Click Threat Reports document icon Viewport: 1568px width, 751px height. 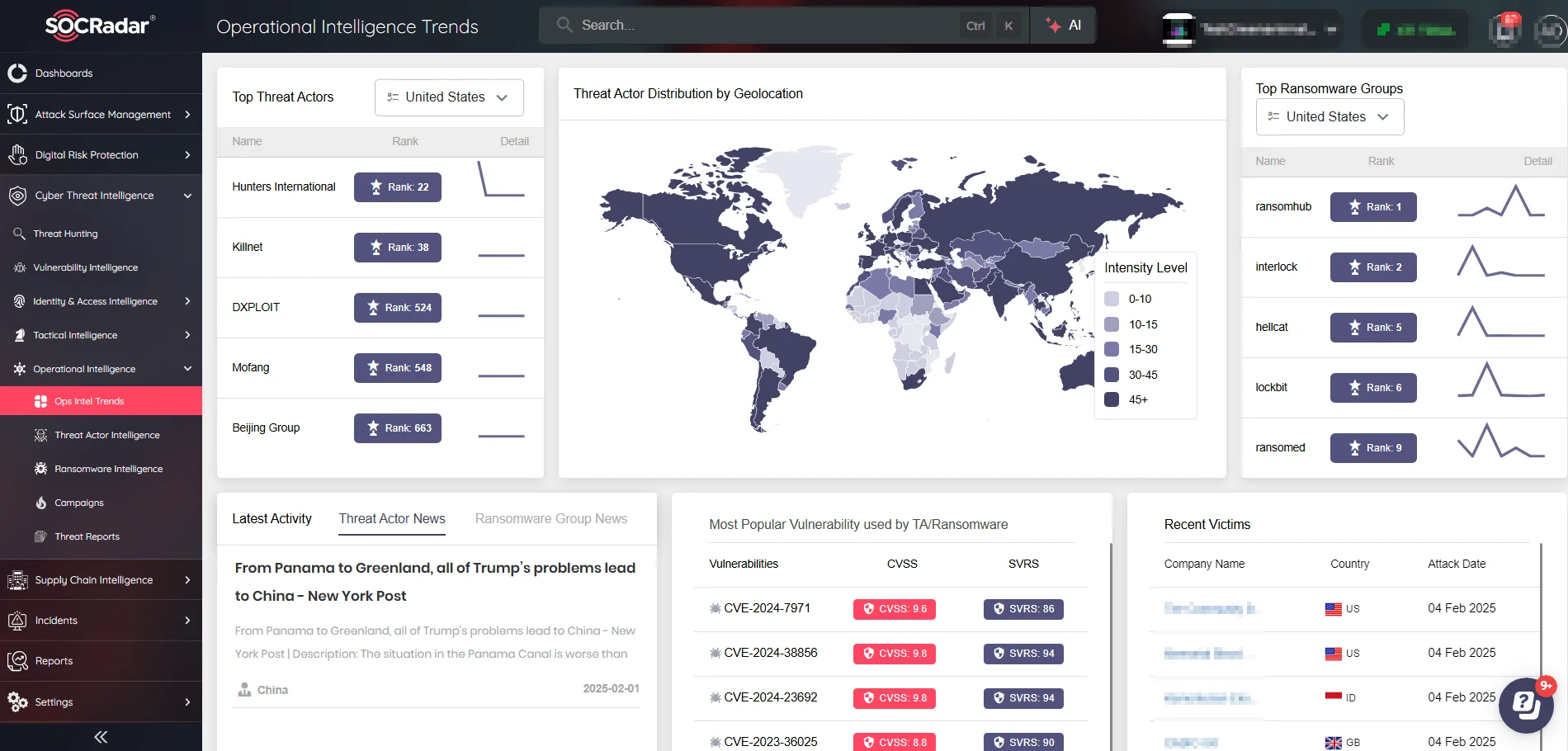point(40,536)
